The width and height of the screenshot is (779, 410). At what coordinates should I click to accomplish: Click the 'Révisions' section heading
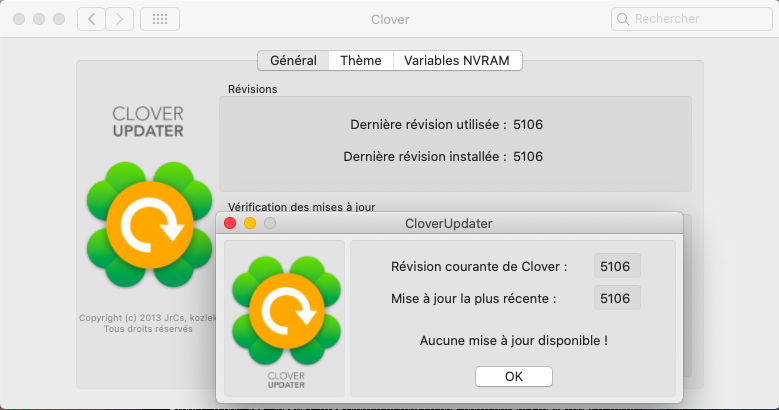click(252, 89)
